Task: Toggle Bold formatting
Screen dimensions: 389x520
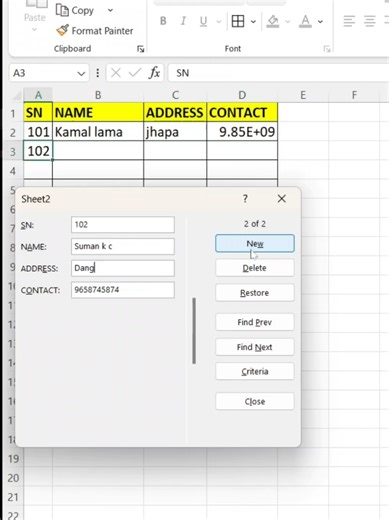Action: point(163,21)
